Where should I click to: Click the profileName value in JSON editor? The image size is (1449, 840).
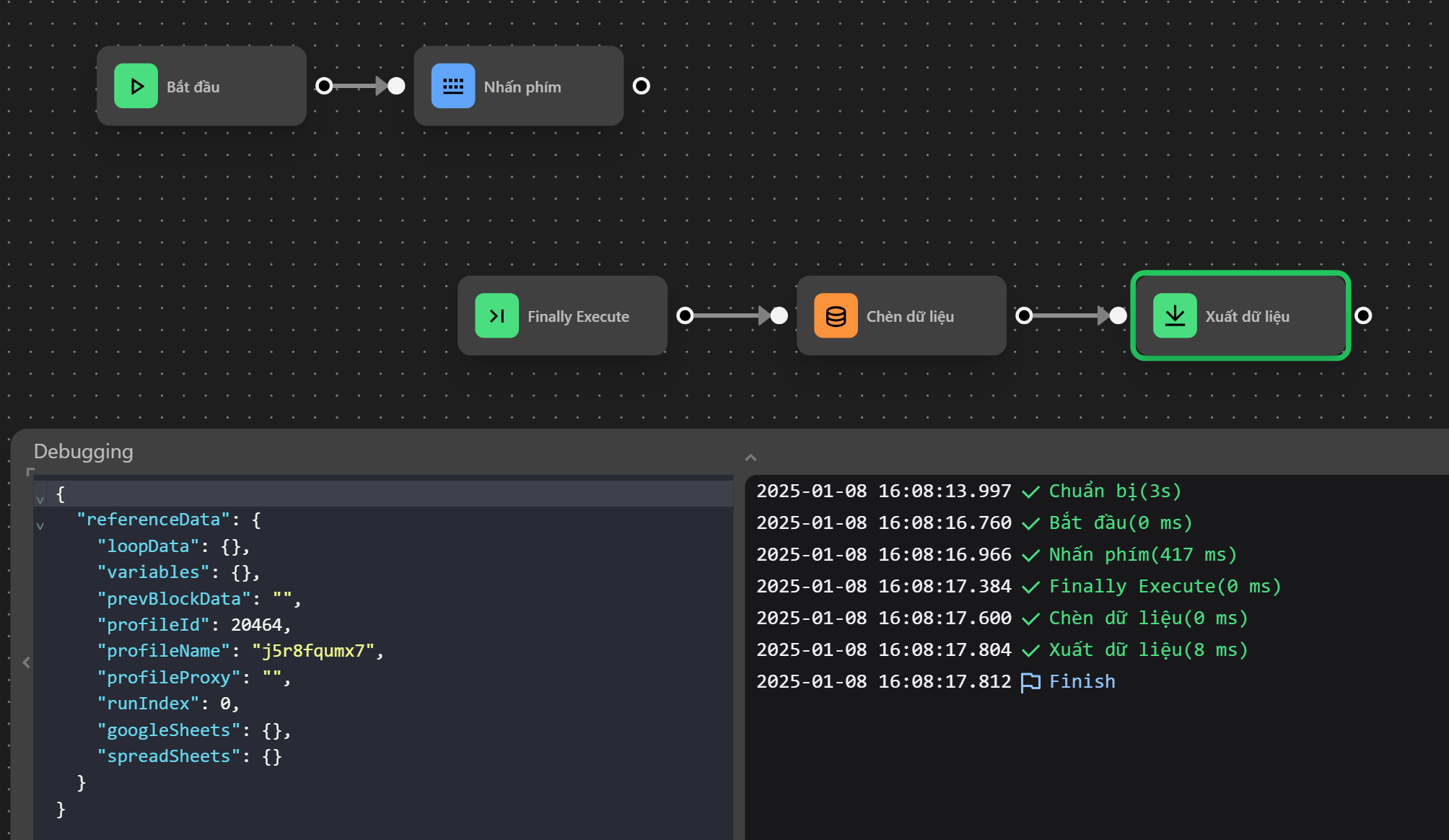[x=313, y=651]
